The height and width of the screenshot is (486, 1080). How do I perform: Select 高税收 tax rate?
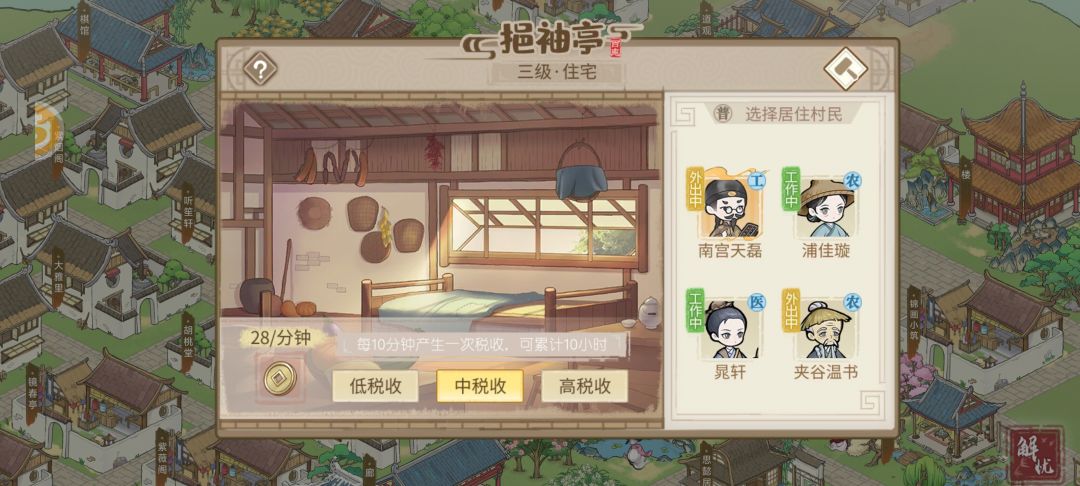584,386
